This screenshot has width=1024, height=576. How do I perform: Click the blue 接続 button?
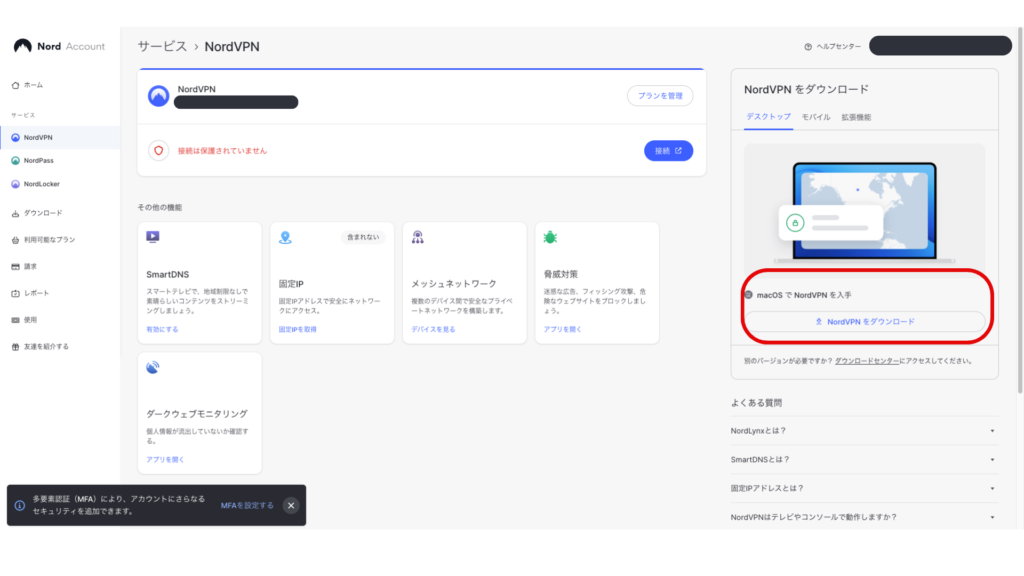[668, 151]
